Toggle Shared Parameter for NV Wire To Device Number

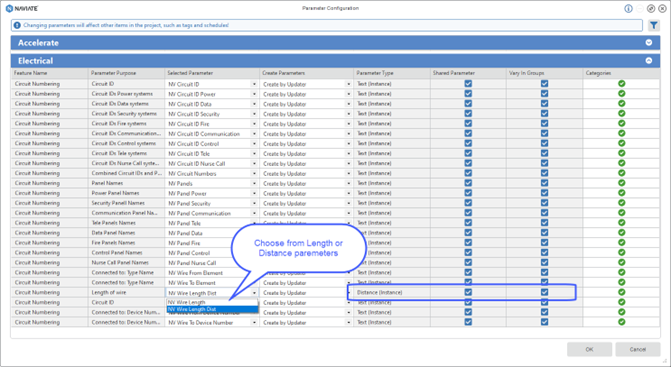coord(468,322)
